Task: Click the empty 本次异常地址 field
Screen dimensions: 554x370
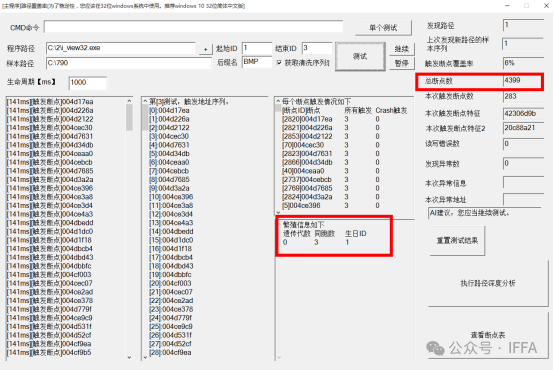Action: point(523,199)
